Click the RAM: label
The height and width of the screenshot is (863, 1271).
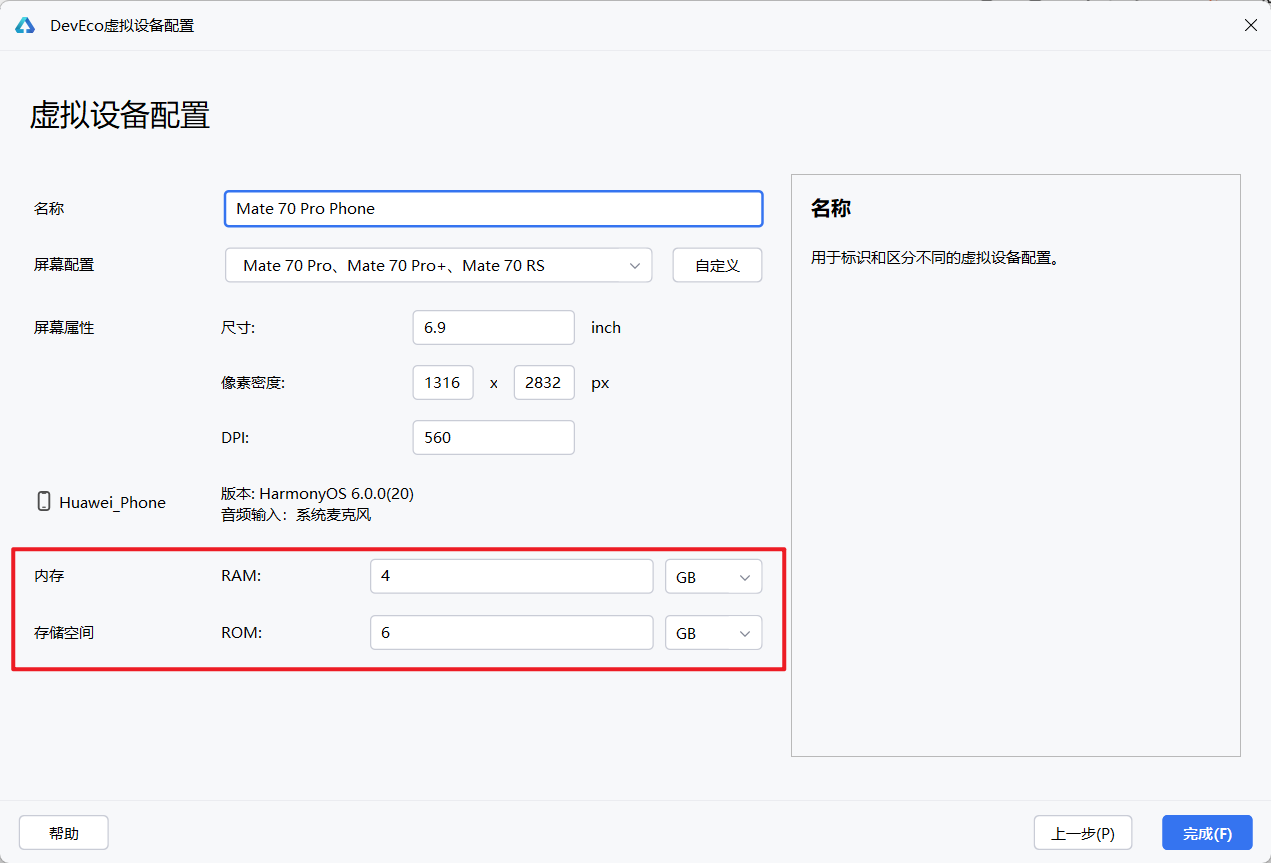(241, 577)
